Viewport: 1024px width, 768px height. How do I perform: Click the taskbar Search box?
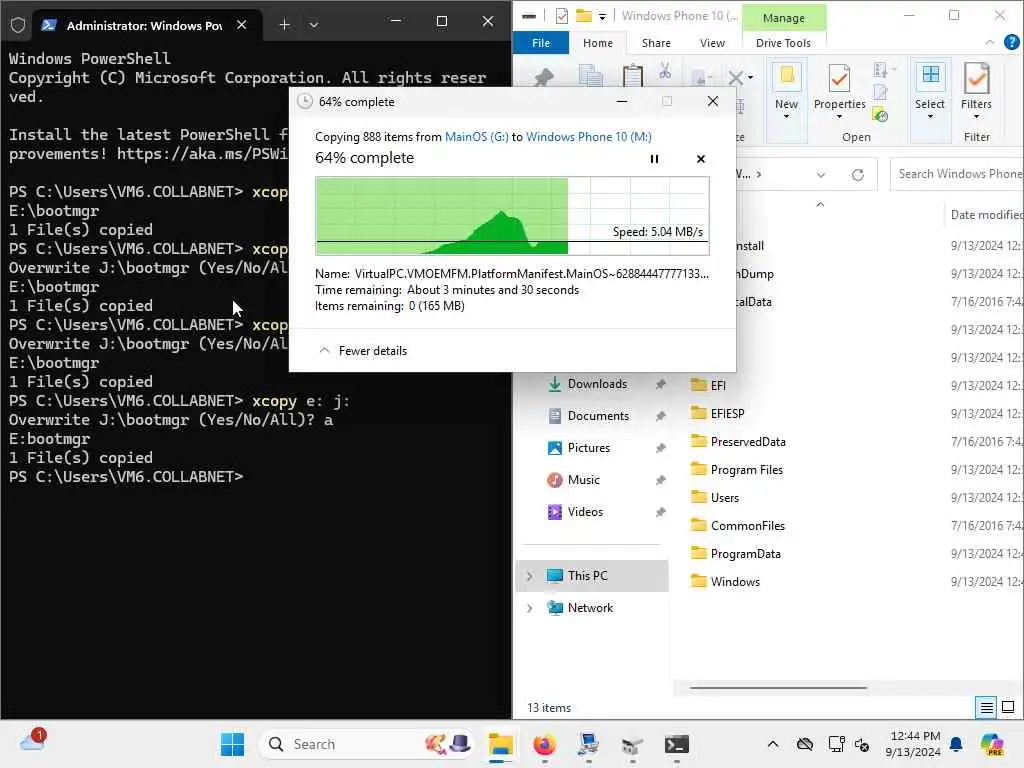[367, 744]
